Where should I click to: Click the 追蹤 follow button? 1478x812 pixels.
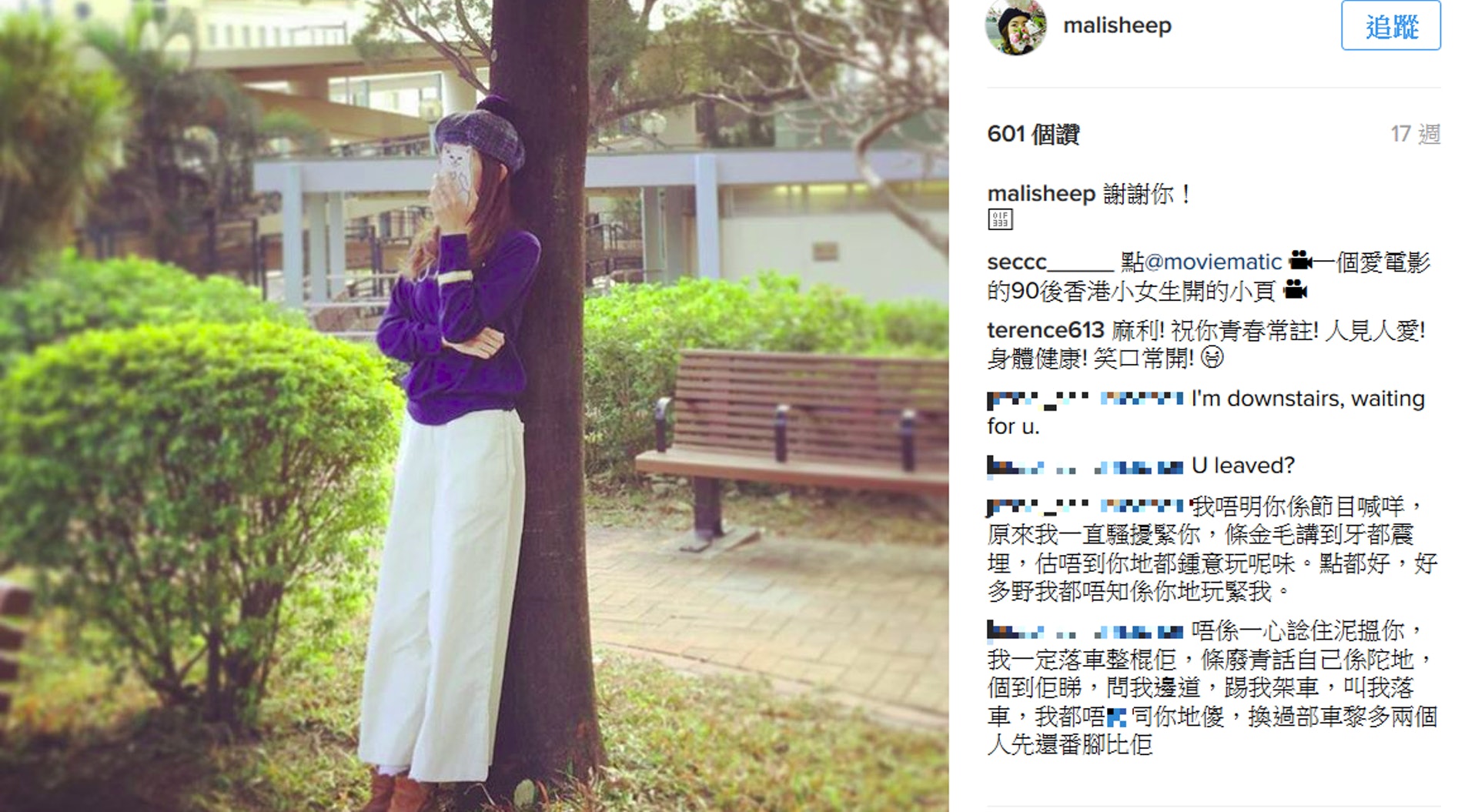(x=1391, y=25)
